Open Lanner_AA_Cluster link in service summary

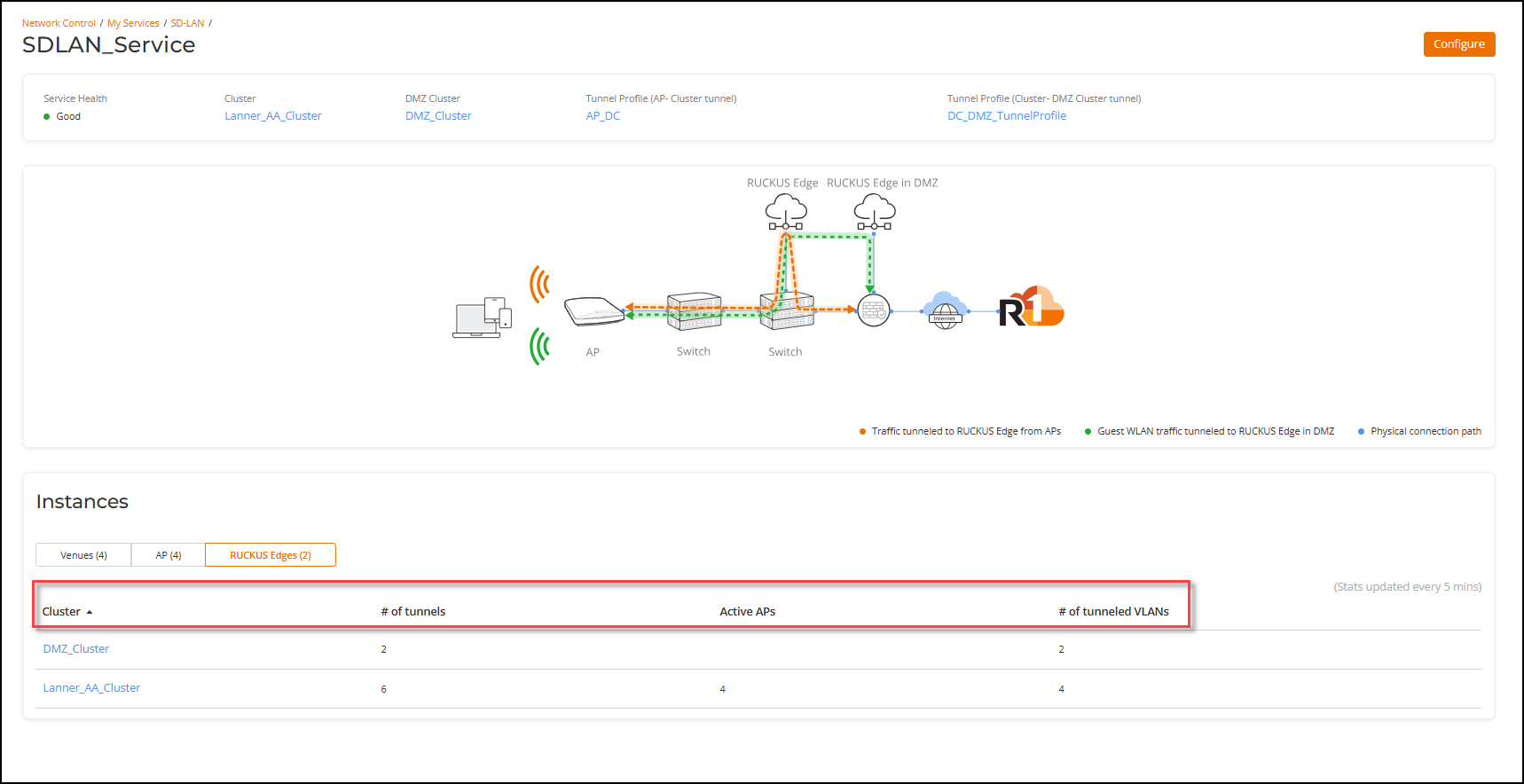(273, 116)
